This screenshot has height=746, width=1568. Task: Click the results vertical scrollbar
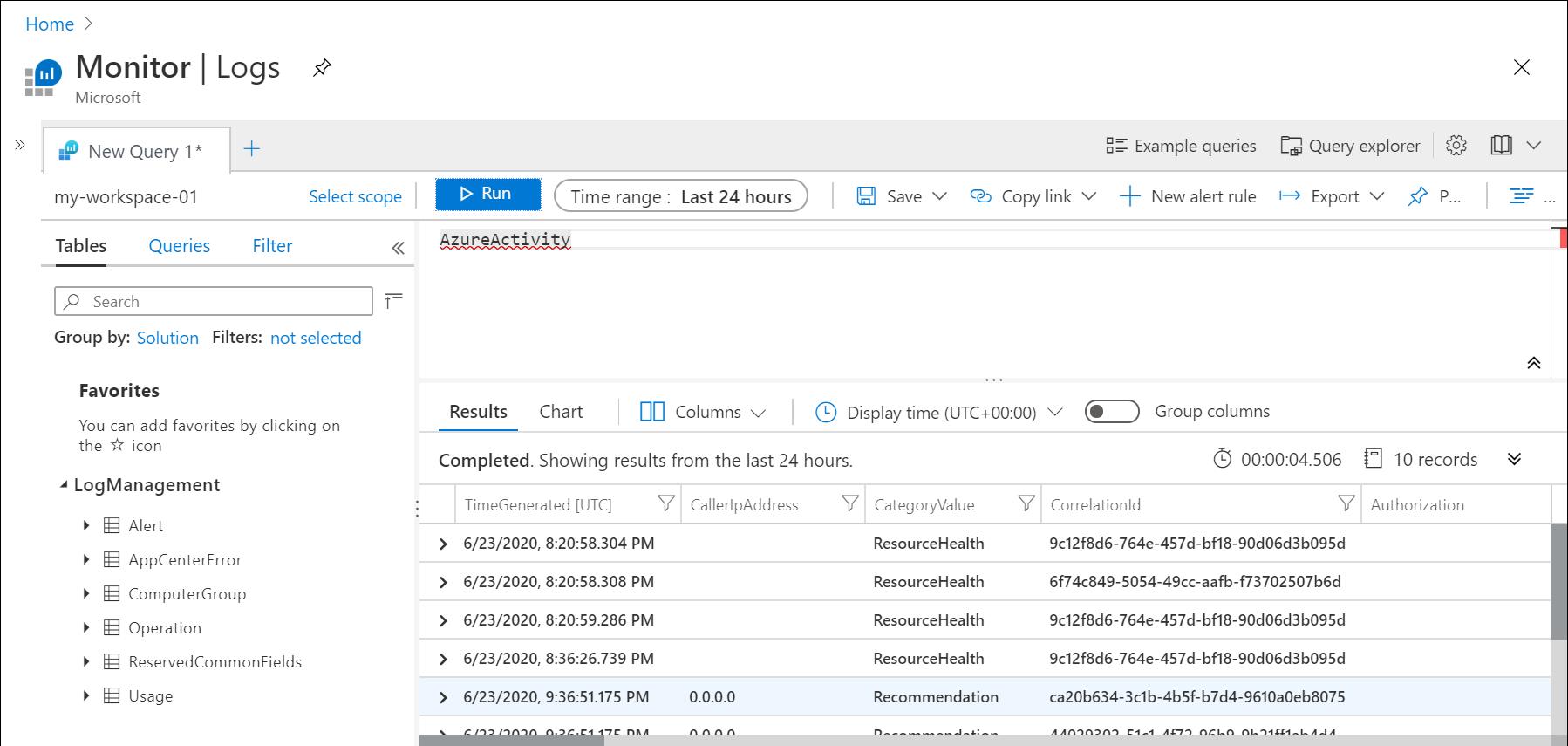coord(1559,581)
